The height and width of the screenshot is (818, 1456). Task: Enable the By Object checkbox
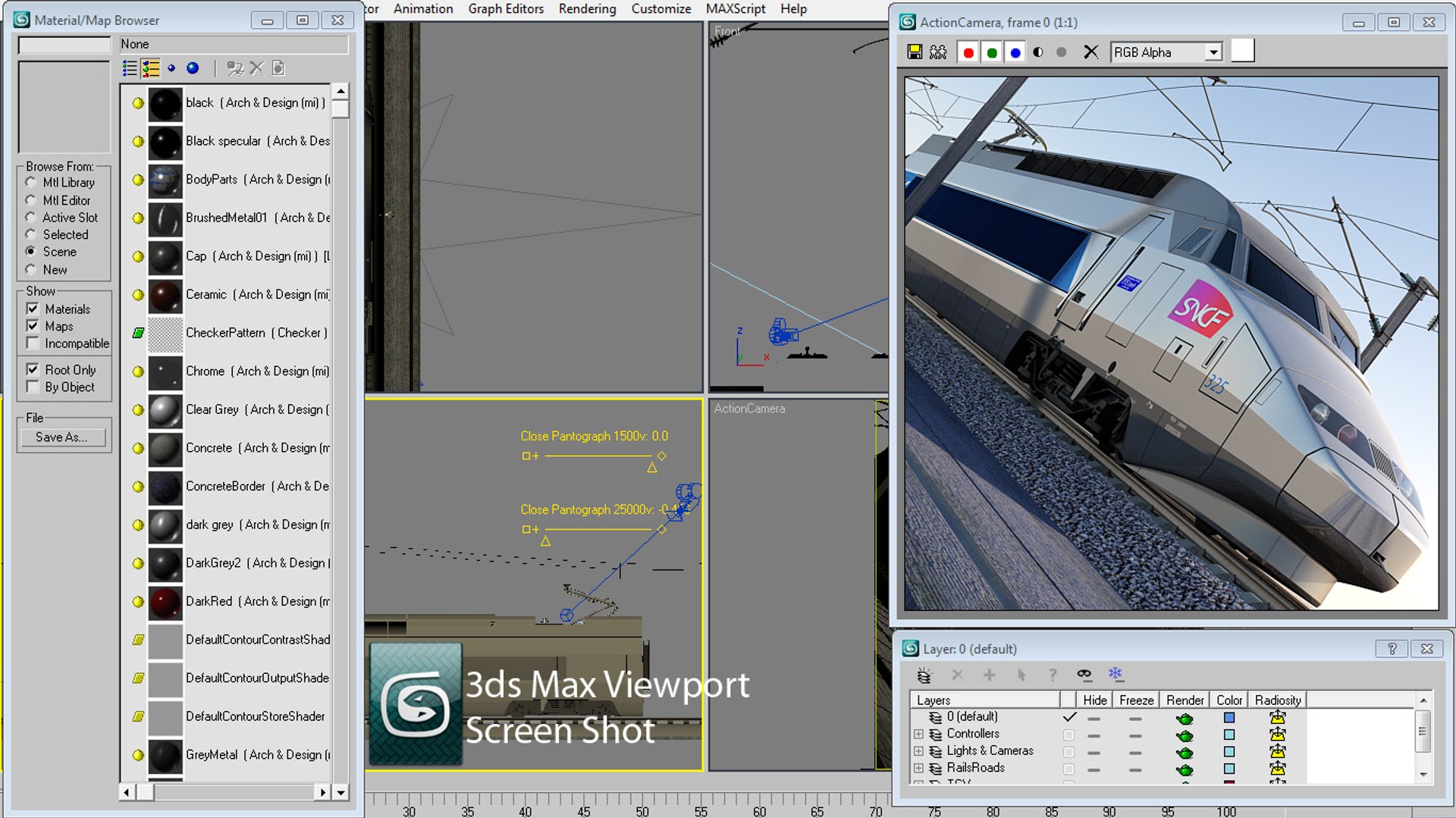point(33,387)
